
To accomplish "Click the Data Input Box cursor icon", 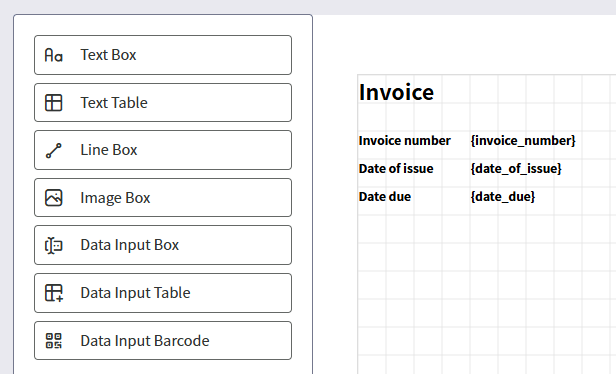I will coord(53,246).
